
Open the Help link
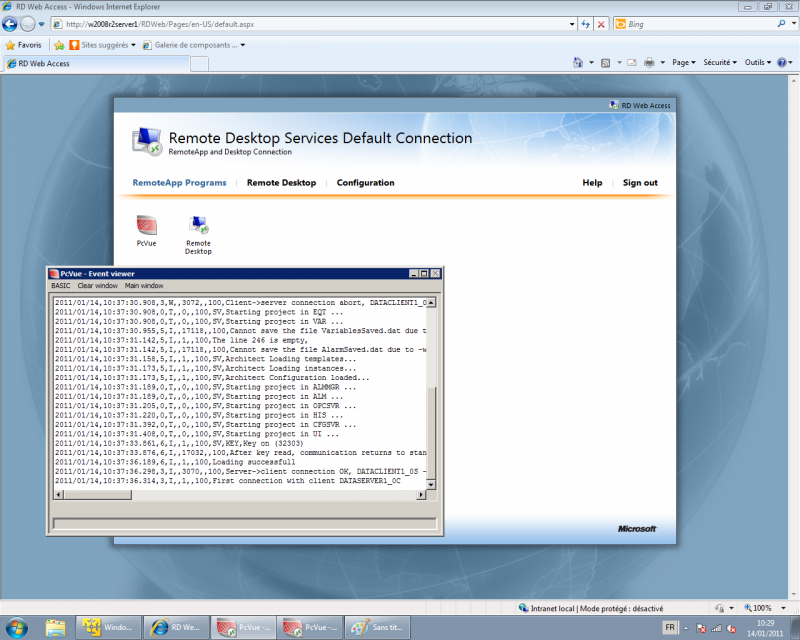(x=592, y=183)
